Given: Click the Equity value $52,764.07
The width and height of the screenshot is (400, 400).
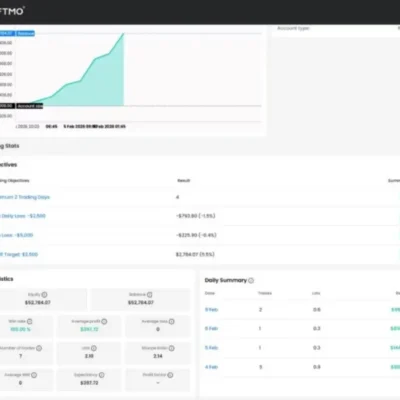Looking at the screenshot, I should tap(38, 303).
